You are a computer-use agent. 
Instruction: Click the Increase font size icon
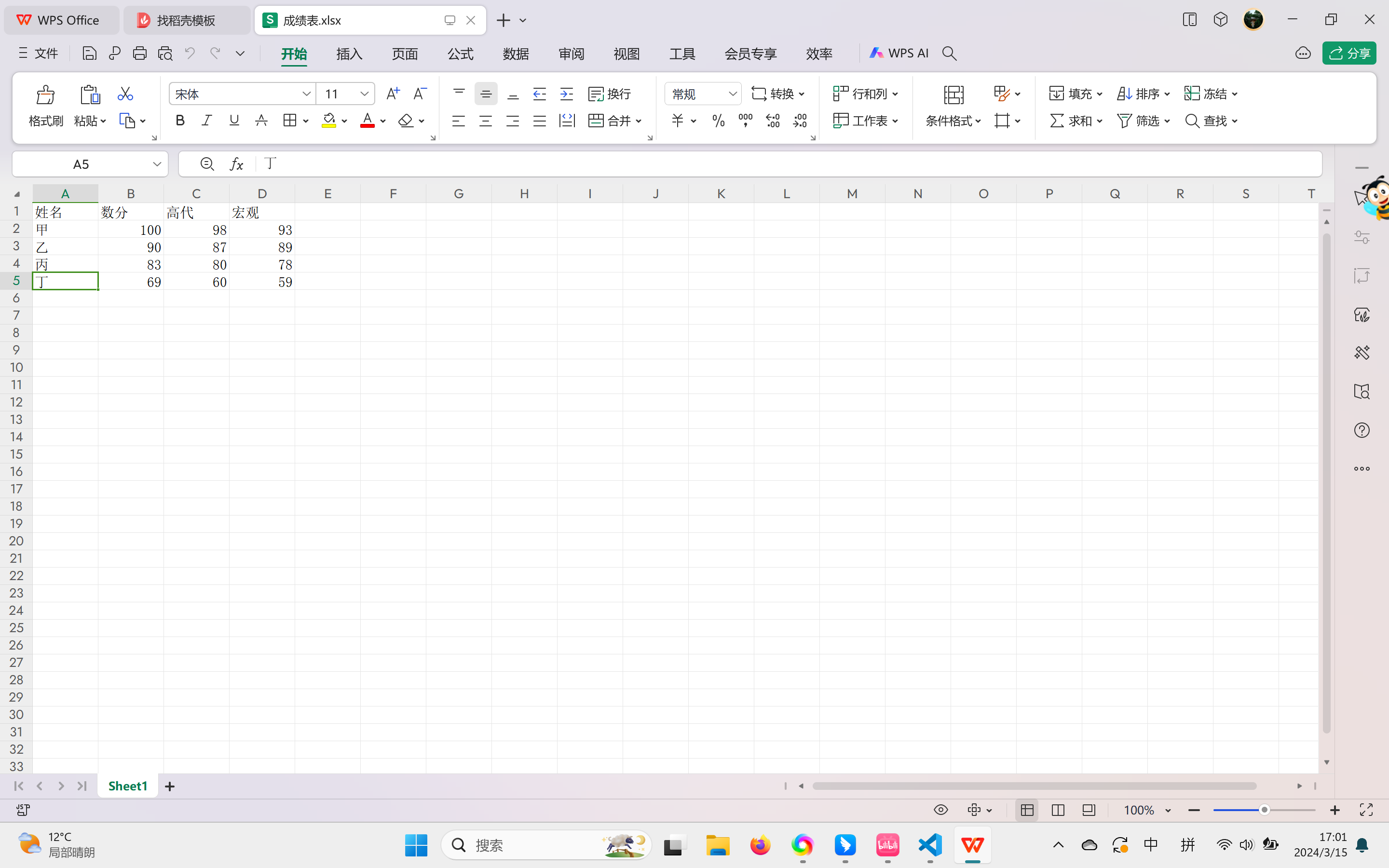click(393, 94)
